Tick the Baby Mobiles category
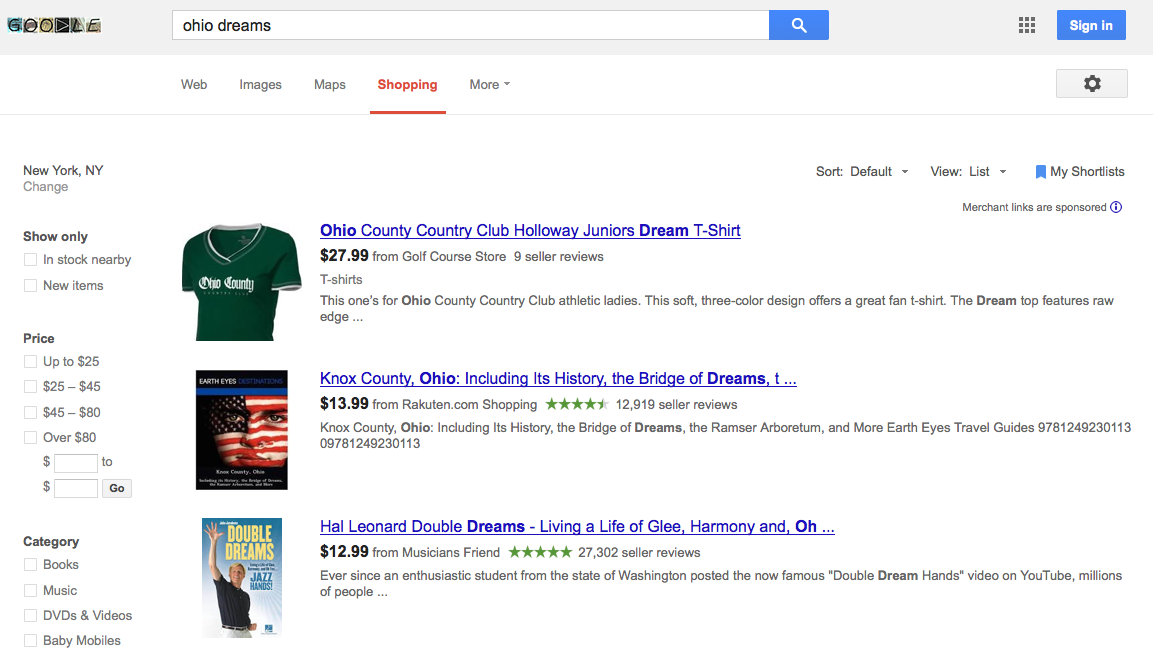The width and height of the screenshot is (1153, 659). pos(30,641)
